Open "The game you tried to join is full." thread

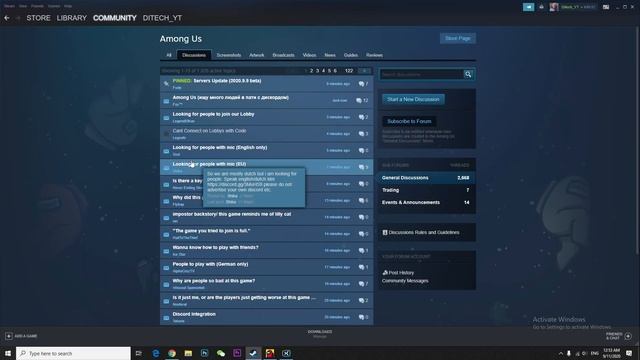click(x=266, y=234)
